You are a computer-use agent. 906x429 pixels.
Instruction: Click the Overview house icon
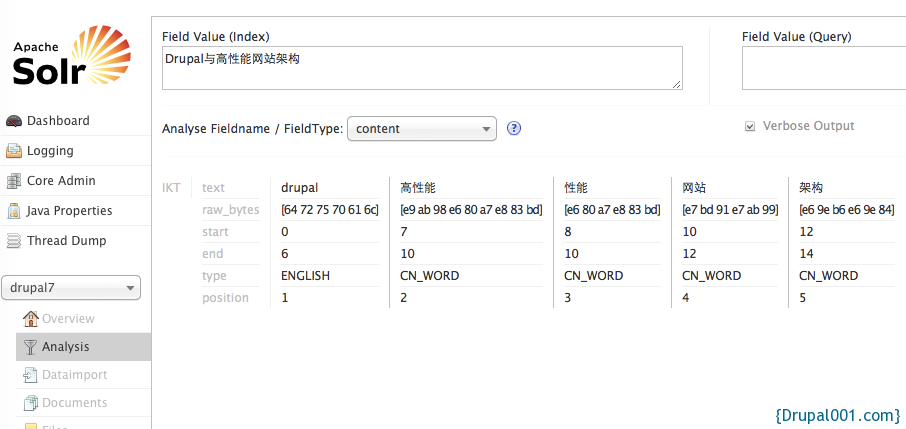click(31, 319)
